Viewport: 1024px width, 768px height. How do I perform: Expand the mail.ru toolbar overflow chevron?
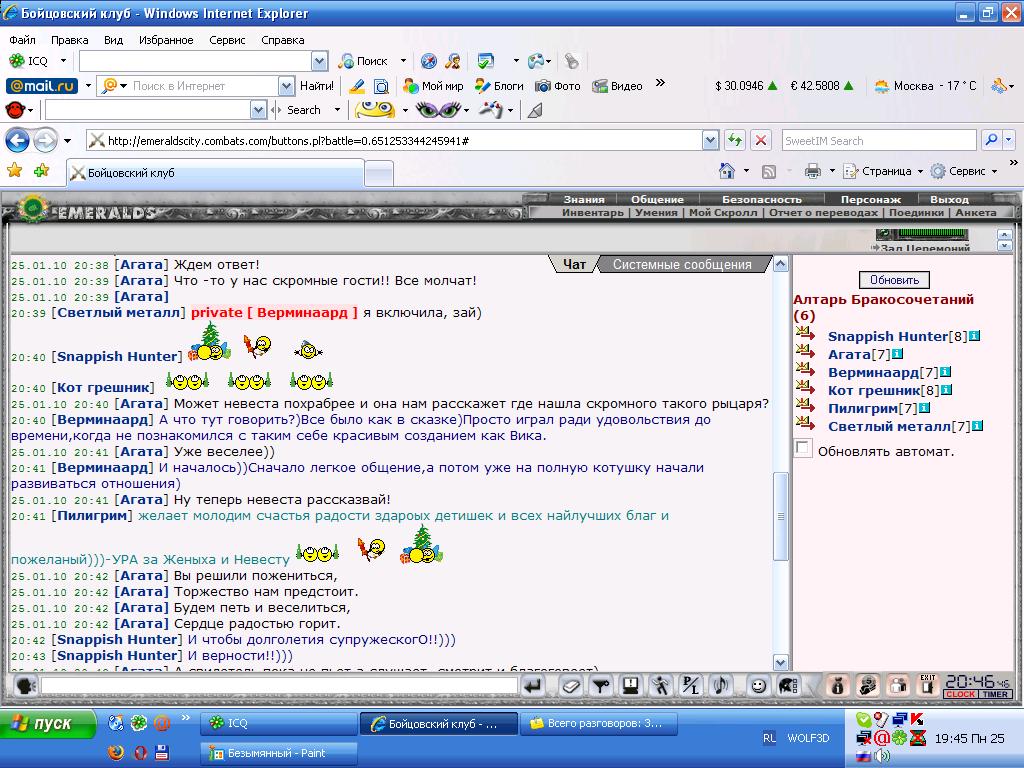tap(660, 83)
